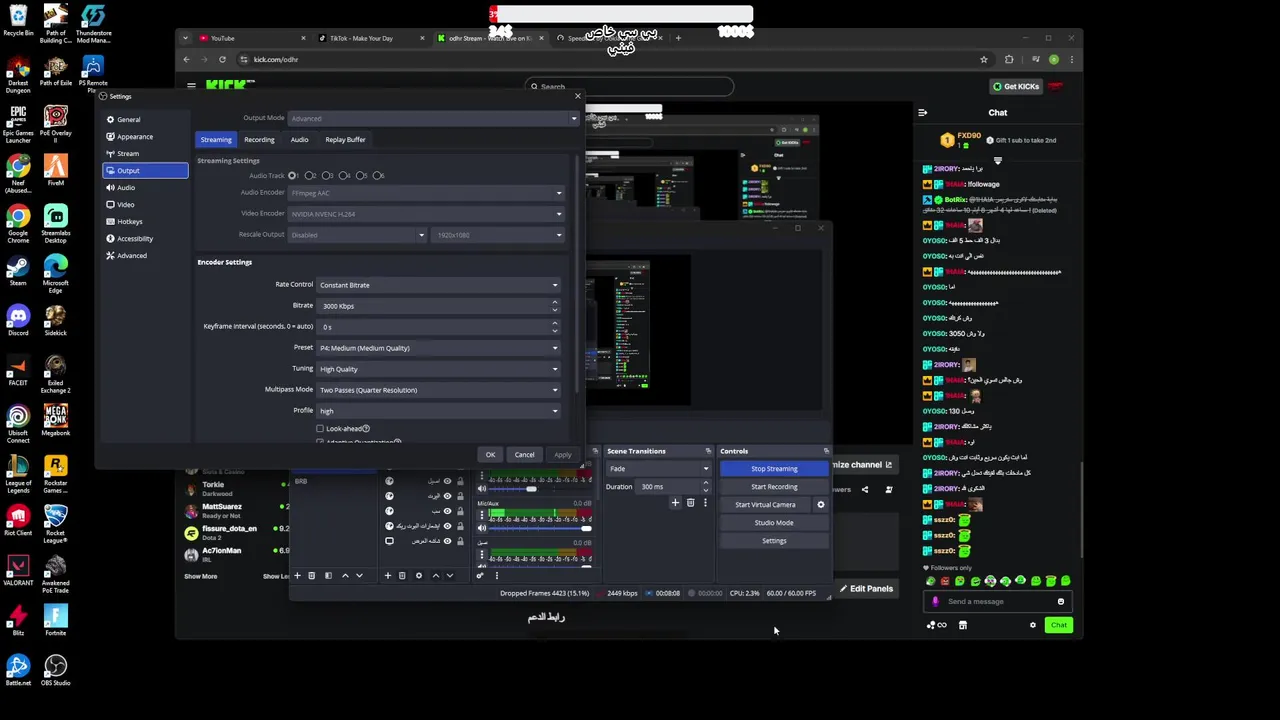Switch to Streaming tab
Viewport: 1280px width, 720px height.
point(216,139)
